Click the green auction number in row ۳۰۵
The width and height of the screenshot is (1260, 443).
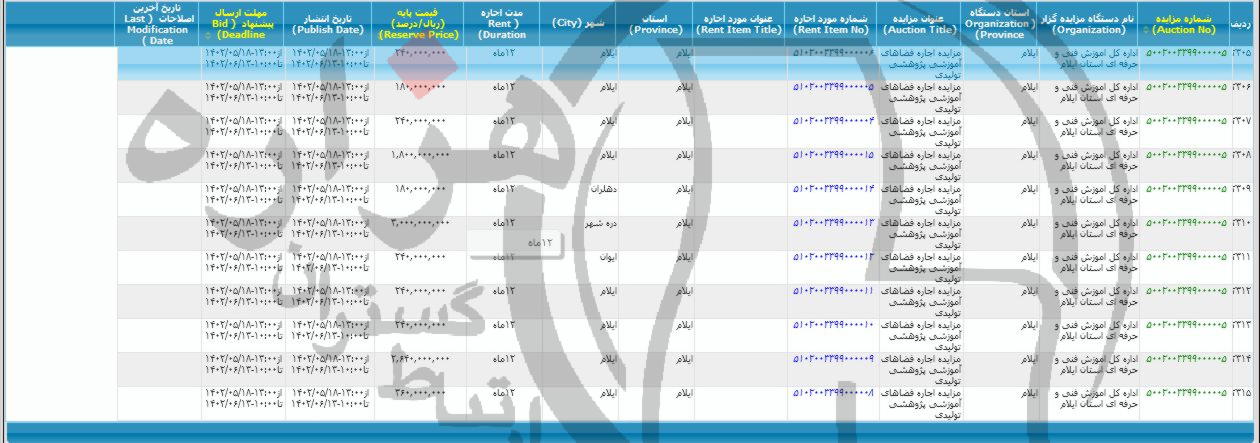1186,54
